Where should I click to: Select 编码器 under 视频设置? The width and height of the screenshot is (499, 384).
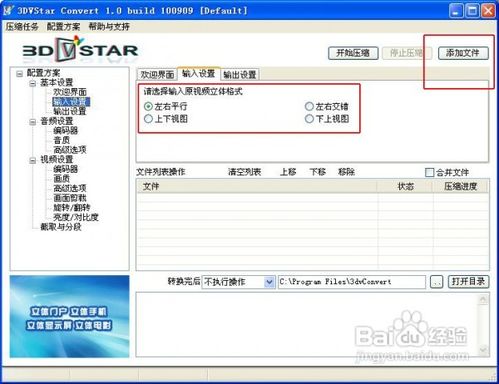pyautogui.click(x=66, y=169)
